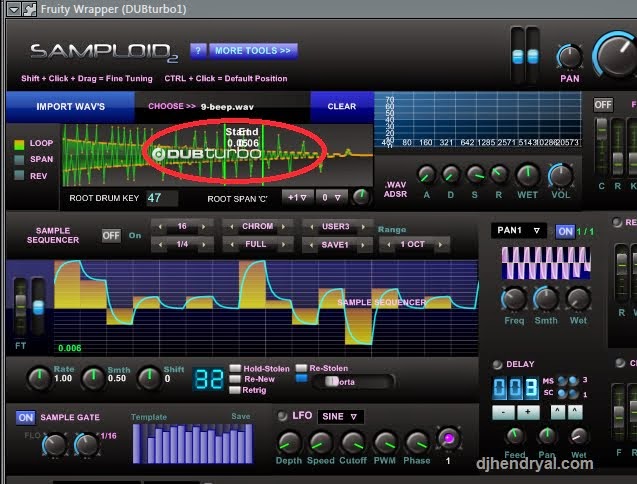
Task: Click the blue FT slider handle
Action: tap(38, 307)
